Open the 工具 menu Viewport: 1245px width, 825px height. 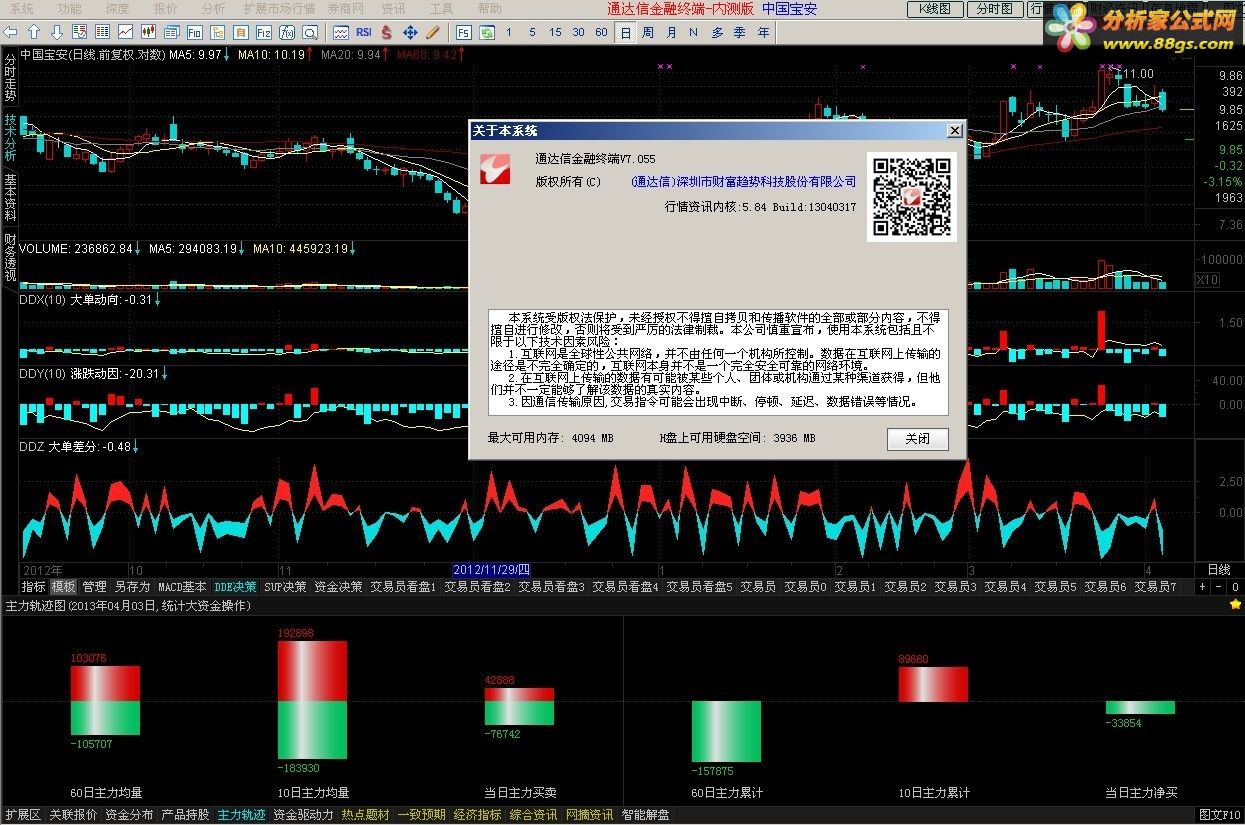click(x=441, y=8)
